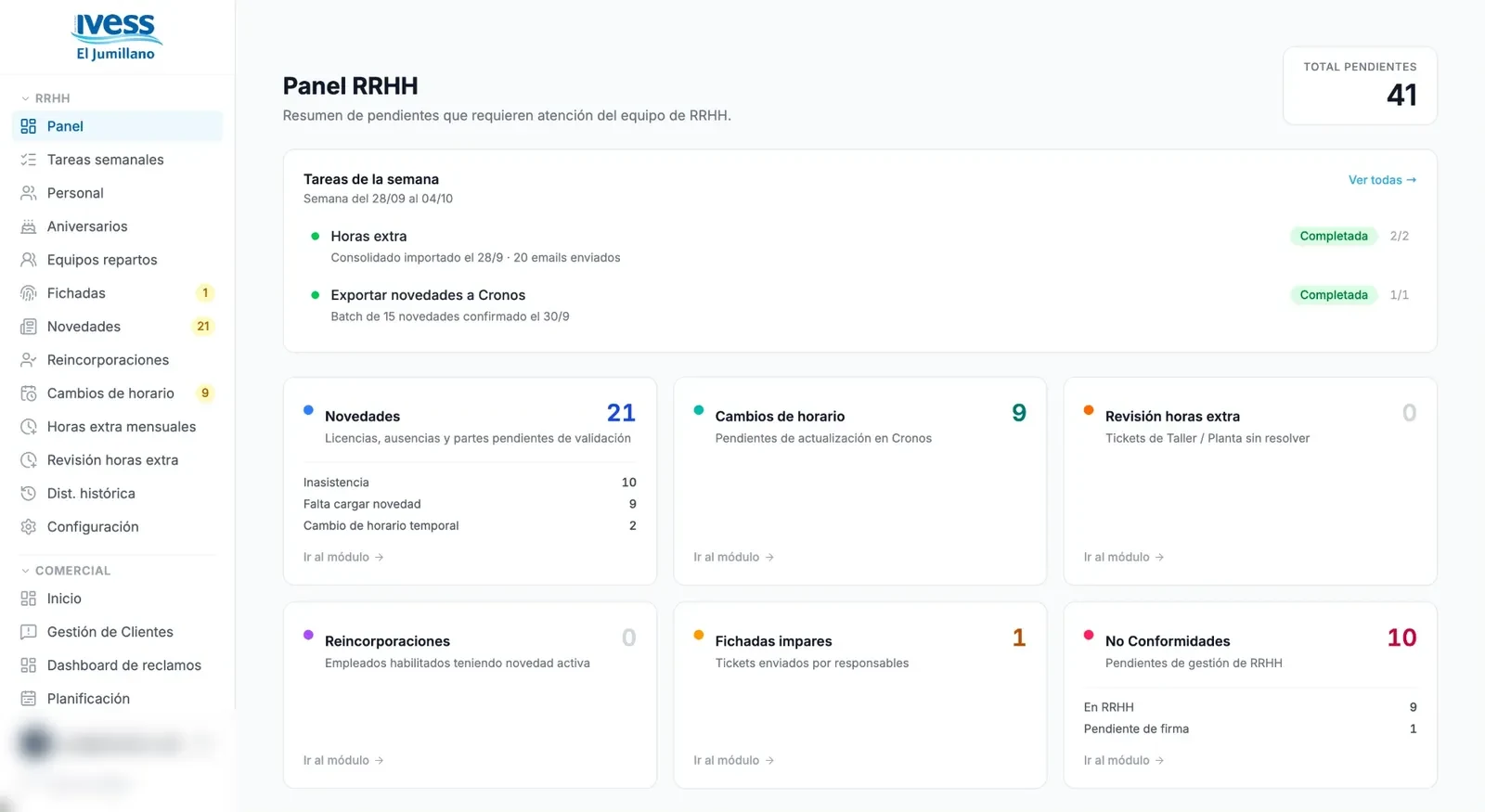Click the Aniversarios cake icon

pyautogui.click(x=29, y=226)
